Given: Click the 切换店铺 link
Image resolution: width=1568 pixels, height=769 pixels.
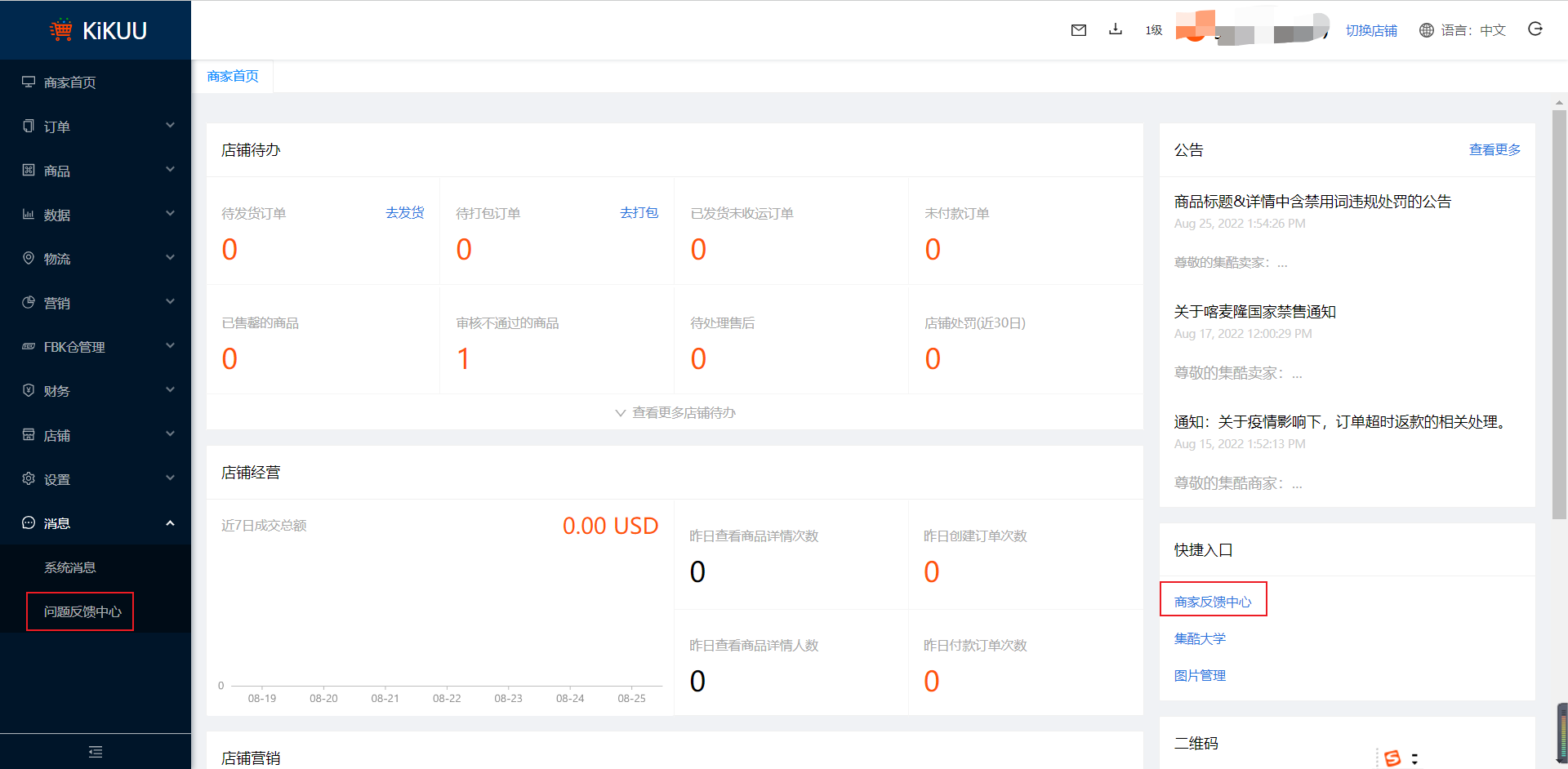Looking at the screenshot, I should pyautogui.click(x=1371, y=30).
